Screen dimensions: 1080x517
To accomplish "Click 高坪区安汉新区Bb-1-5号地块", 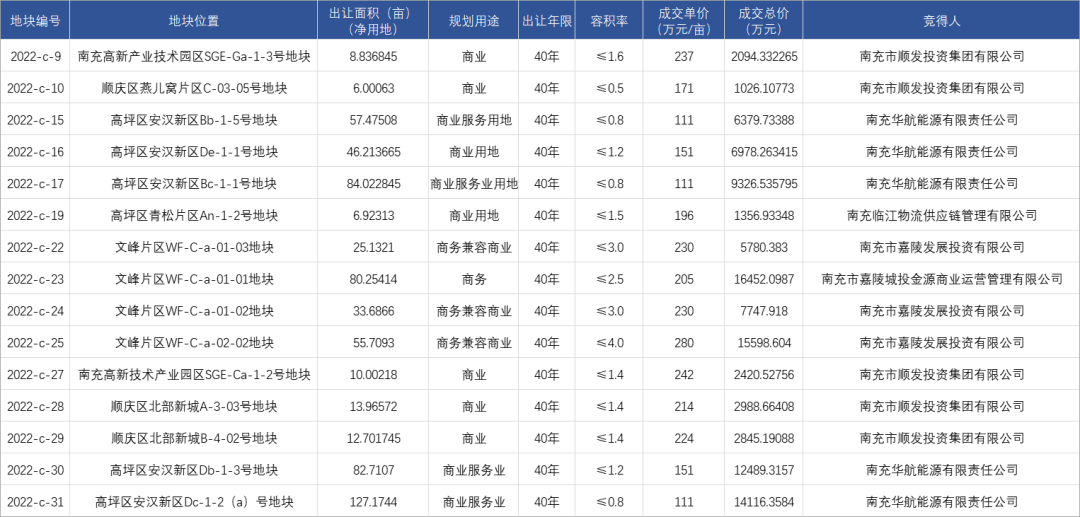I will pyautogui.click(x=194, y=120).
